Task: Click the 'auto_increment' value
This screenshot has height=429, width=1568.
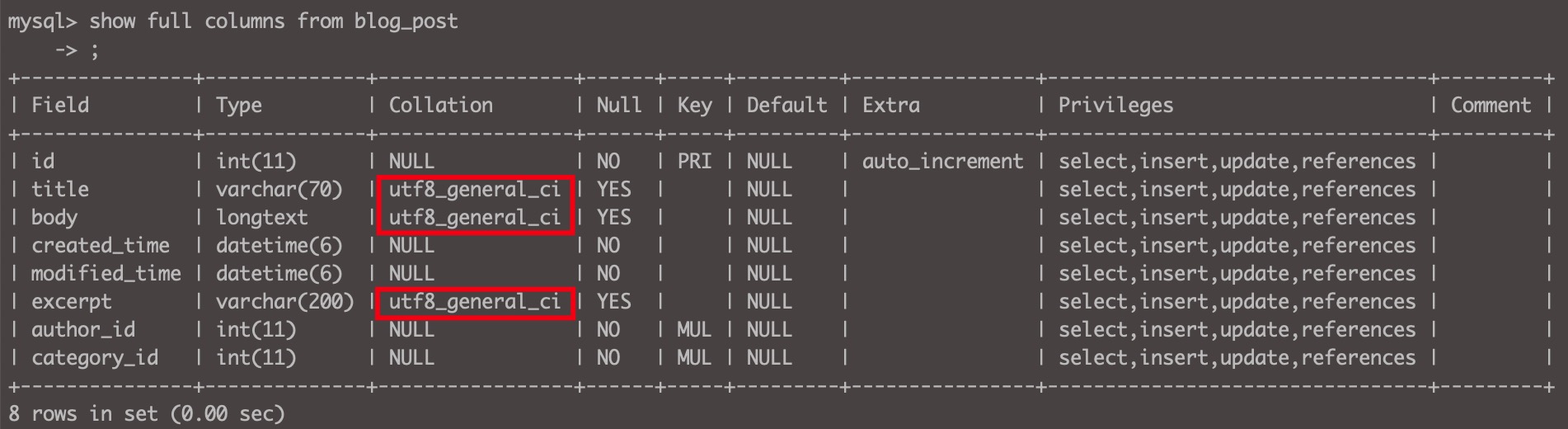Action: tap(942, 162)
